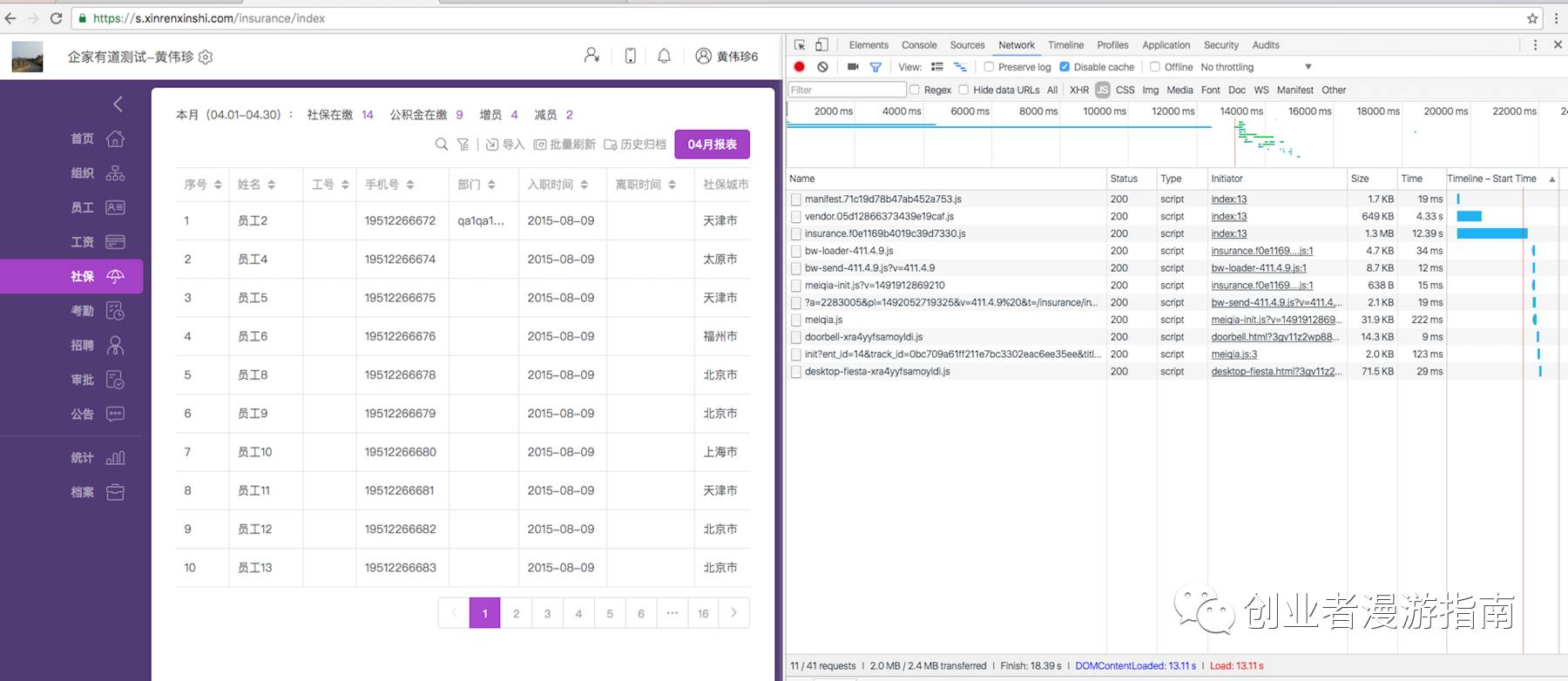The width and height of the screenshot is (1568, 681).
Task: Switch to DevTools Elements tab
Action: coord(868,45)
